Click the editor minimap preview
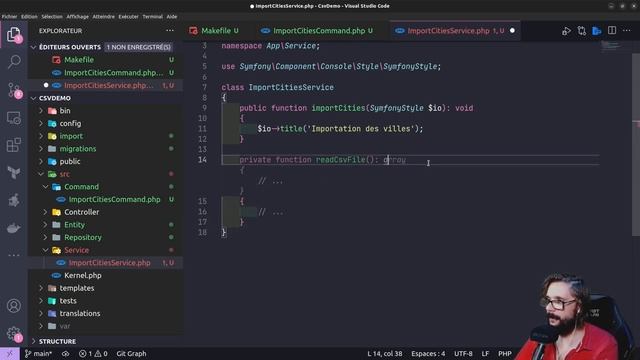Viewport: 640px width, 360px height. point(611,46)
